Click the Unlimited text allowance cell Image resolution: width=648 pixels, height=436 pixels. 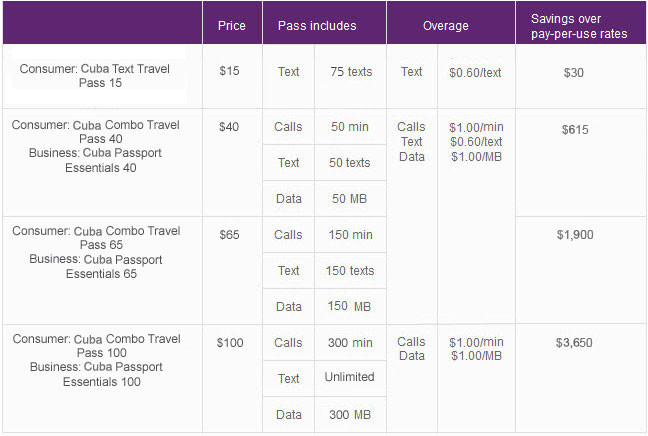coord(350,377)
